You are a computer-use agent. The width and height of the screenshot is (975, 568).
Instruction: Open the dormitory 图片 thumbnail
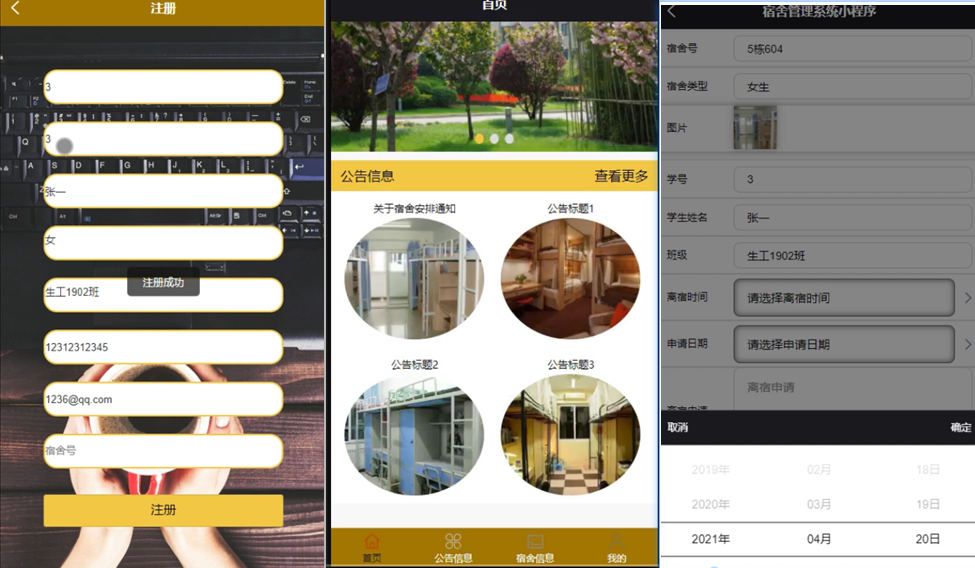(755, 128)
